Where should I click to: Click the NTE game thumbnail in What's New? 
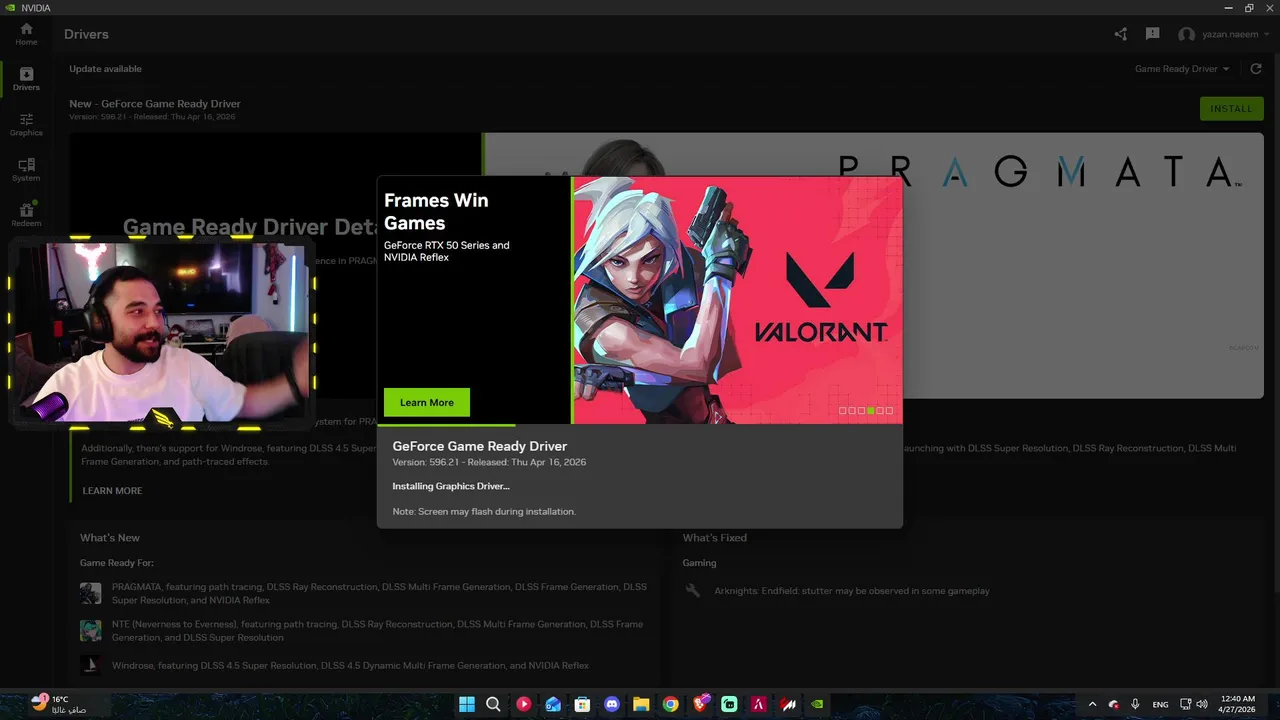pos(91,630)
